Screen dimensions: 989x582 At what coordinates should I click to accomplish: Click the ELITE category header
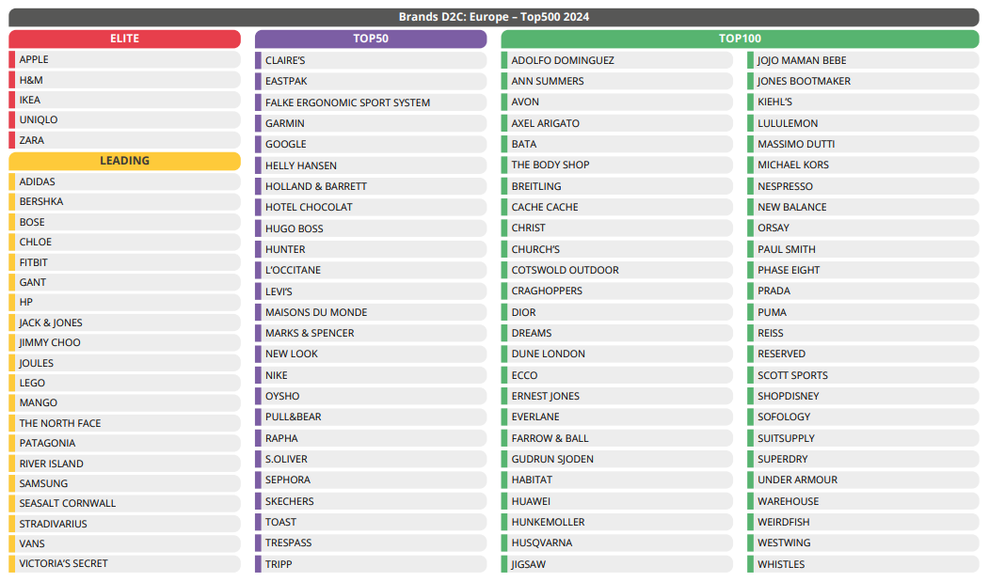124,38
